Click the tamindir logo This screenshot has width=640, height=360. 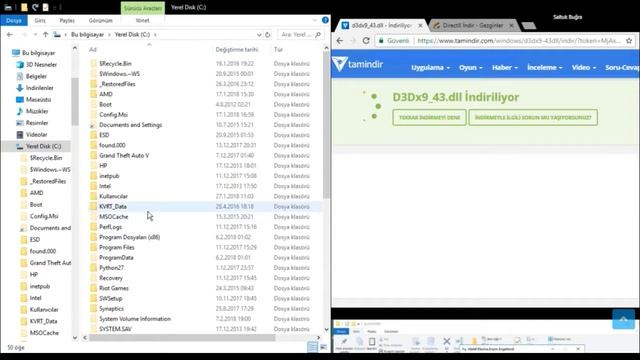358,64
